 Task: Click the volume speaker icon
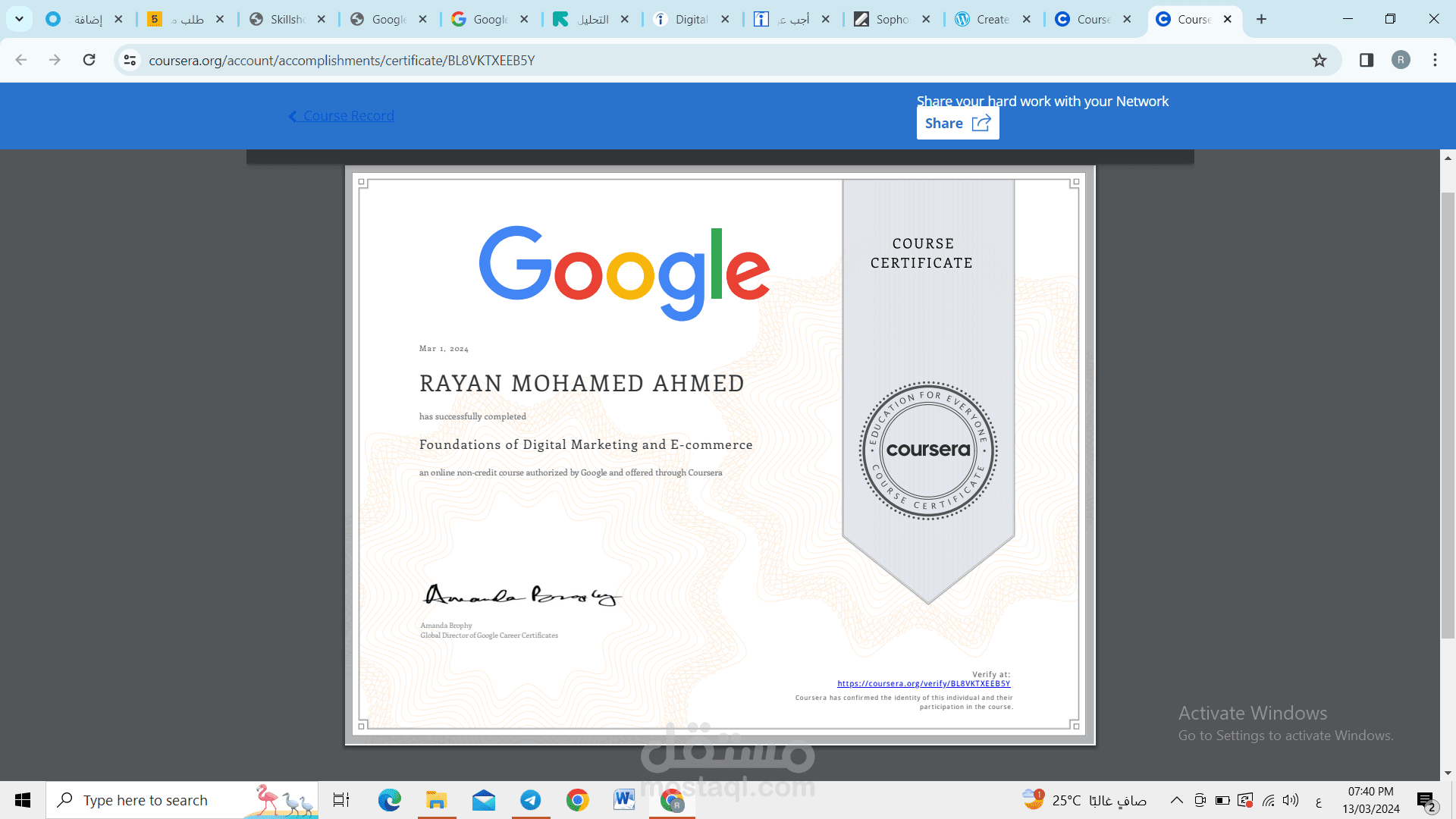[1291, 800]
